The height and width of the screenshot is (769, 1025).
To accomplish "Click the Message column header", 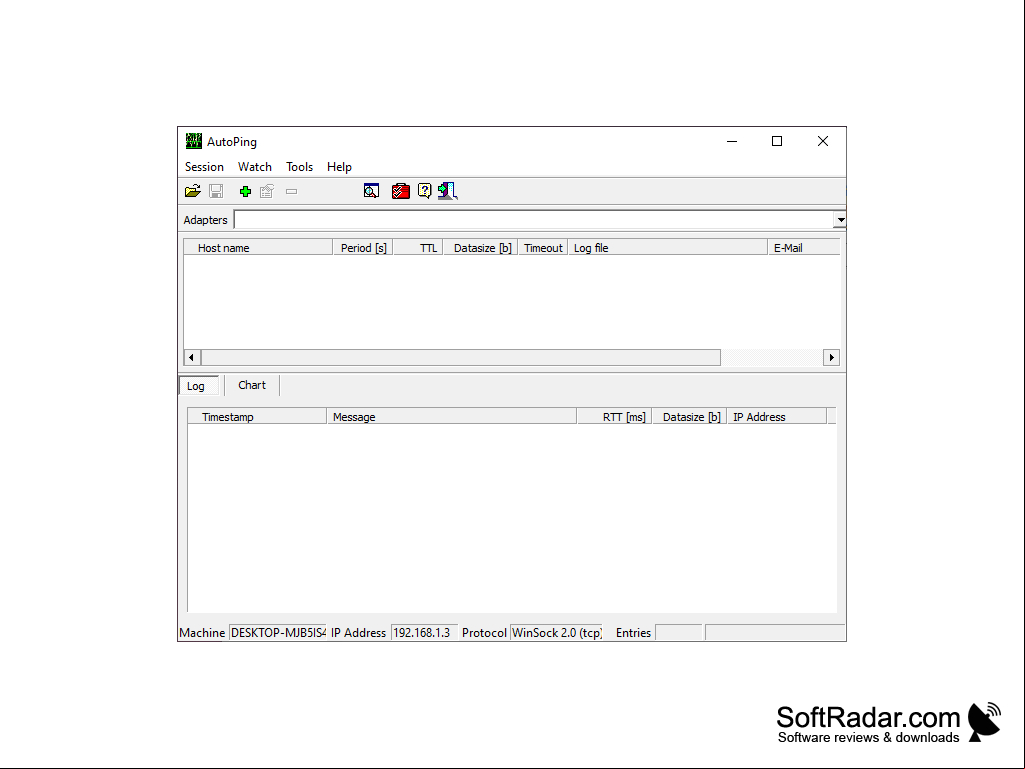I will coord(452,417).
